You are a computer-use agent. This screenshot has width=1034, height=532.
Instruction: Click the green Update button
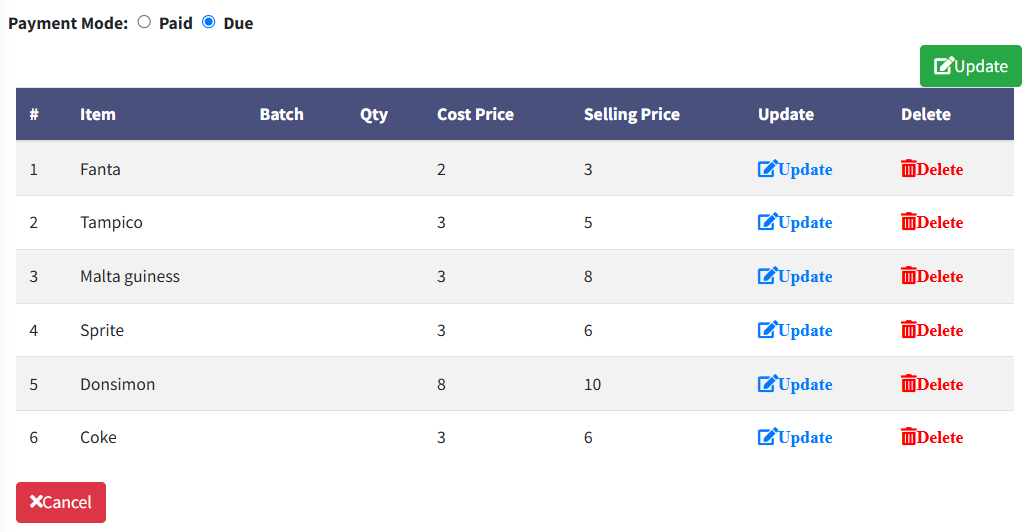click(x=971, y=66)
